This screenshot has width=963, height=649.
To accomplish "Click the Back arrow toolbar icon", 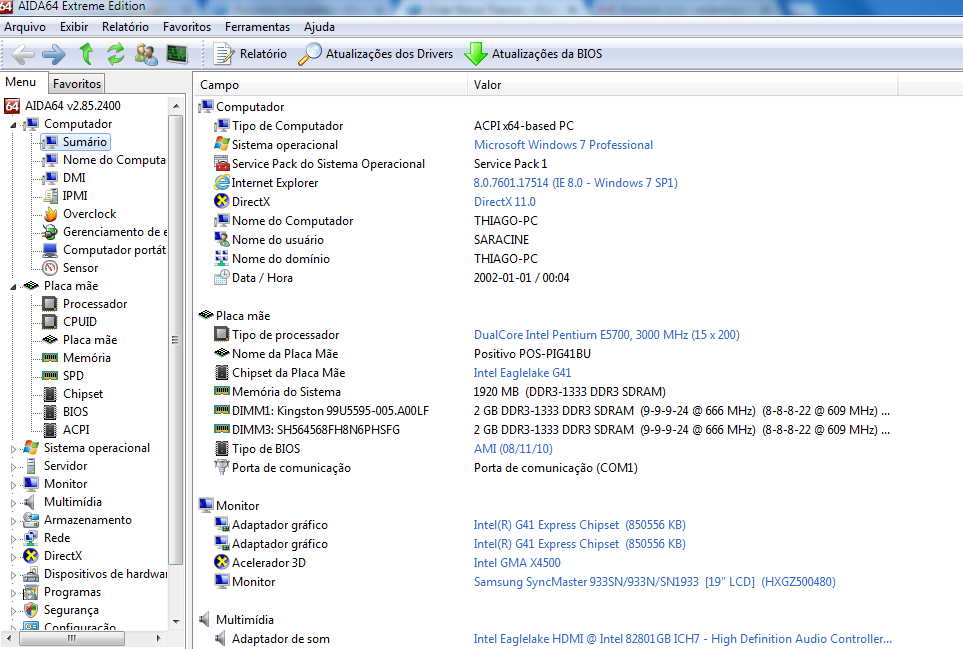I will coord(23,54).
